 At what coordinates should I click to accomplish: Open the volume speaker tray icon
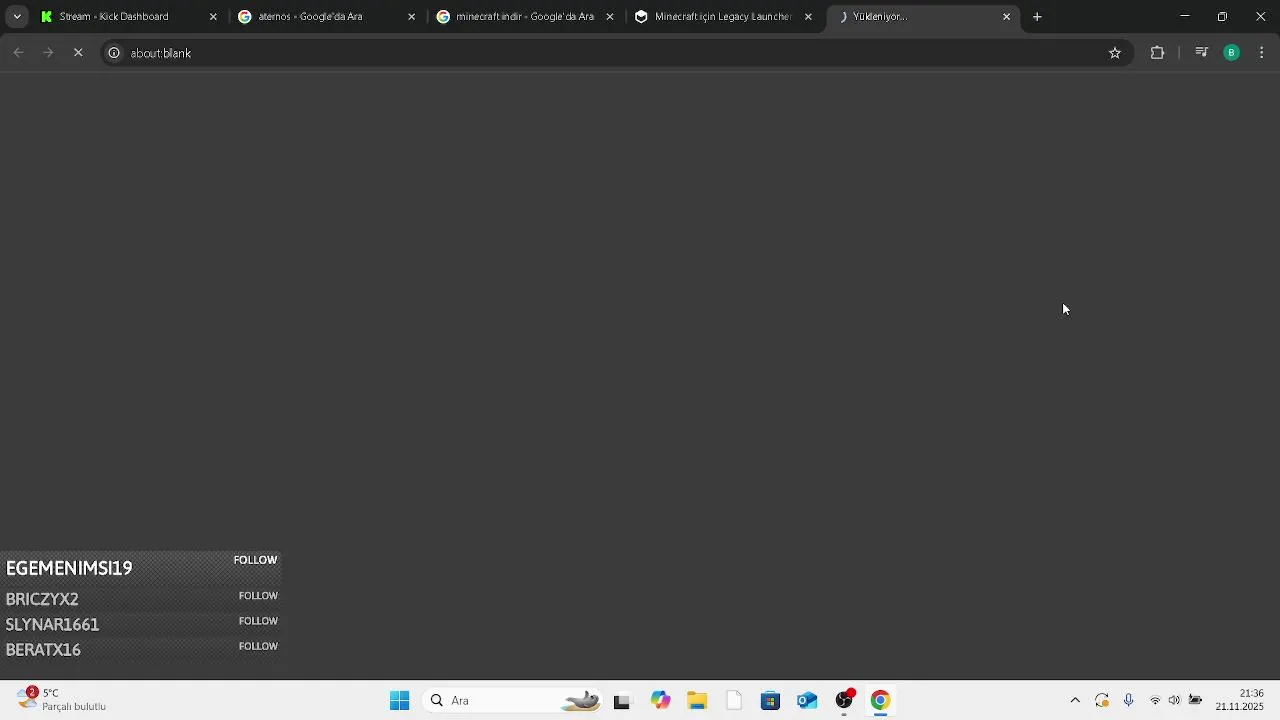click(x=1174, y=701)
